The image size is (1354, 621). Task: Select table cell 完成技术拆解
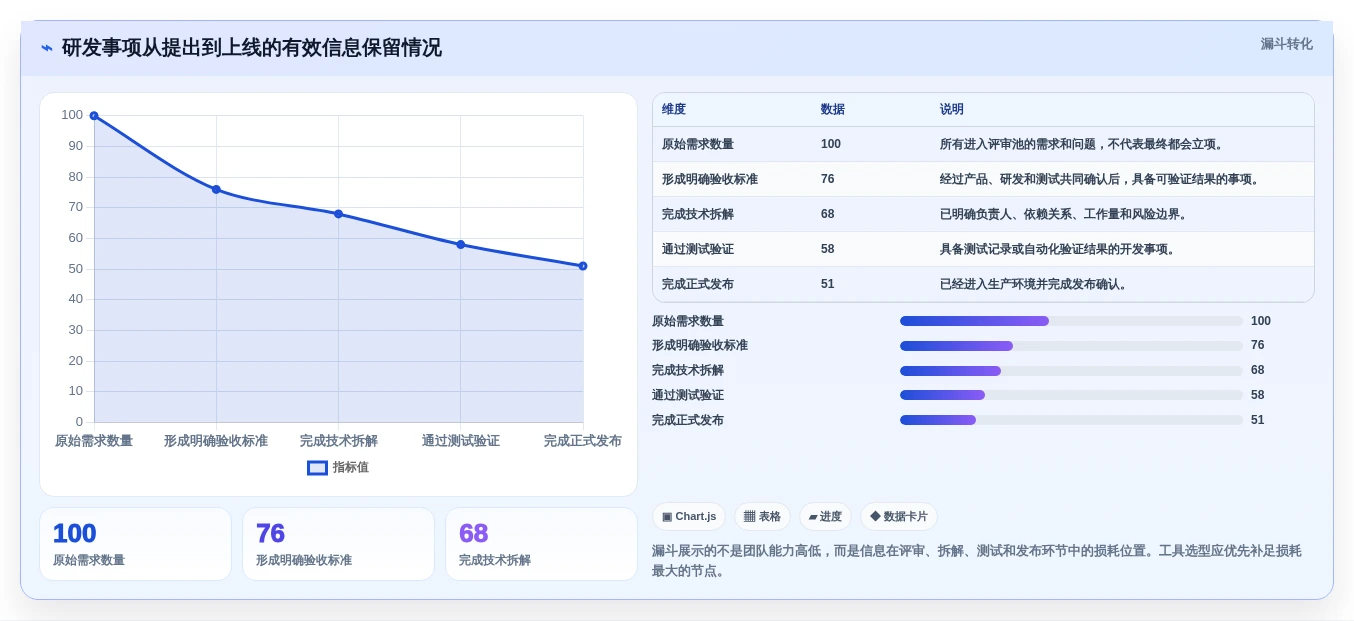698,214
